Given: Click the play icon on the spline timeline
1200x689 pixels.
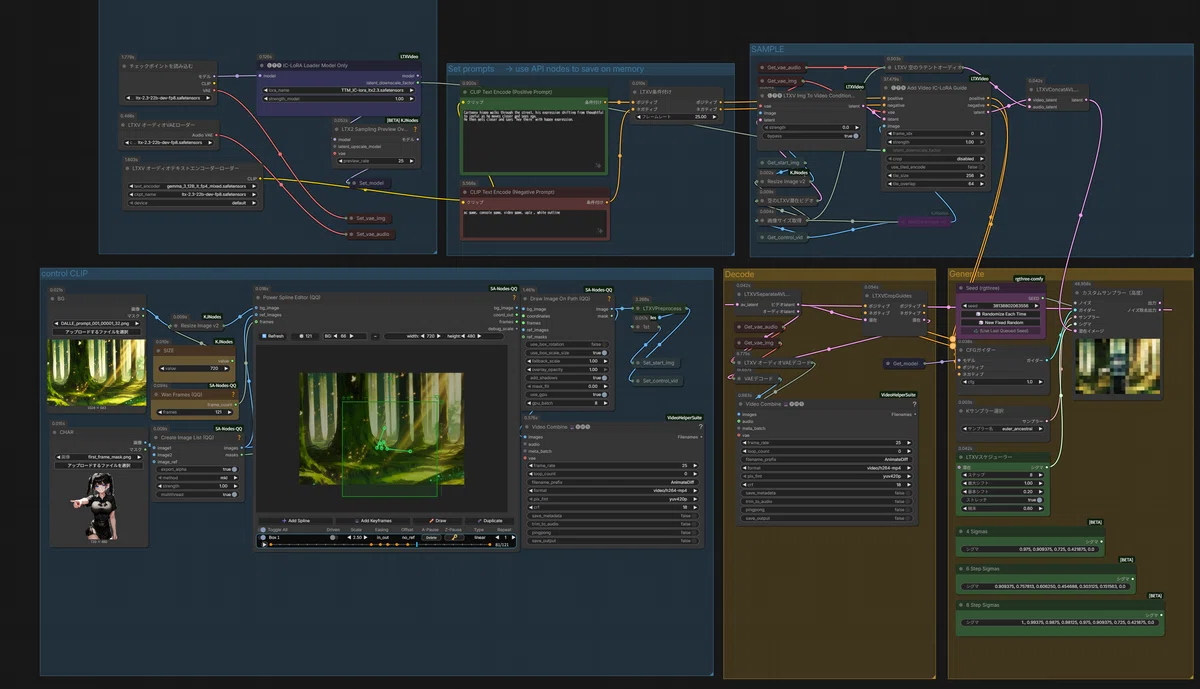Looking at the screenshot, I should (264, 544).
